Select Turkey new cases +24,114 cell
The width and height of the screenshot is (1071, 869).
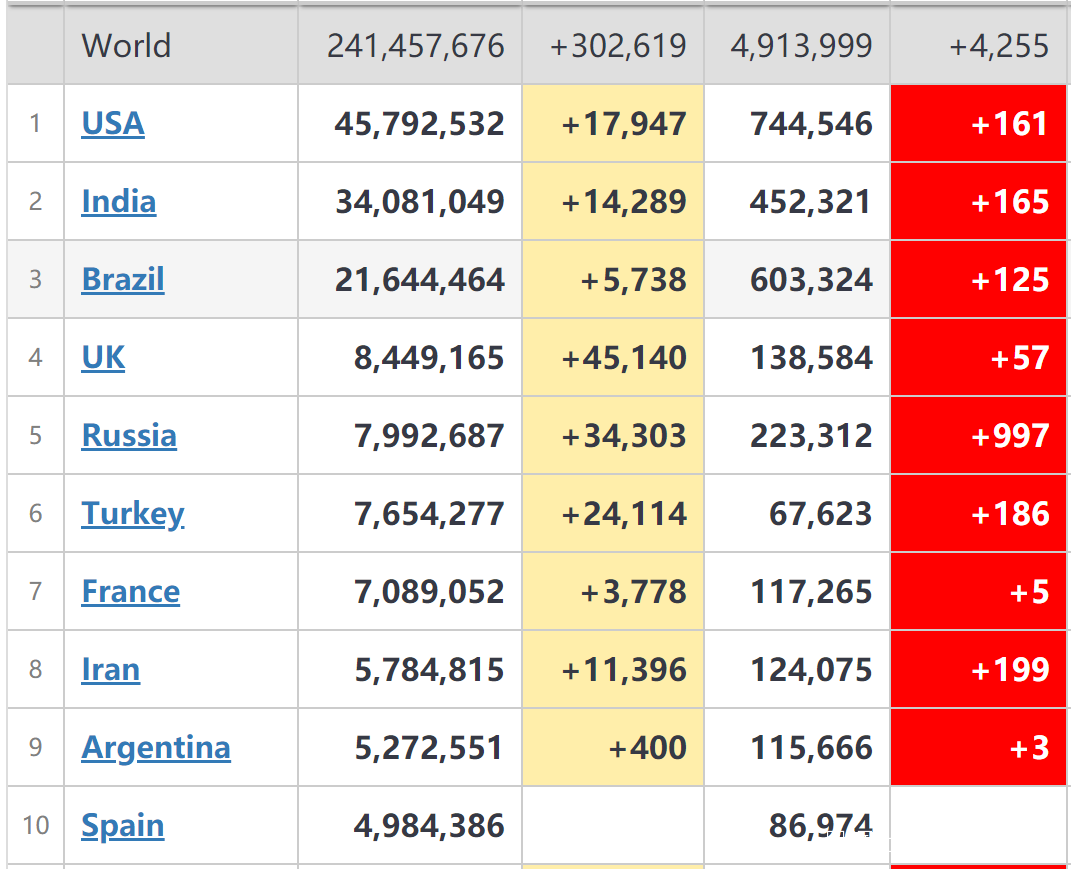tap(624, 514)
